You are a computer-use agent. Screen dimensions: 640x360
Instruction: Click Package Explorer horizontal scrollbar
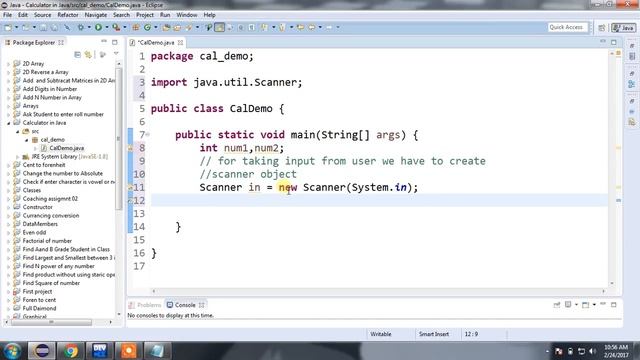pos(51,322)
